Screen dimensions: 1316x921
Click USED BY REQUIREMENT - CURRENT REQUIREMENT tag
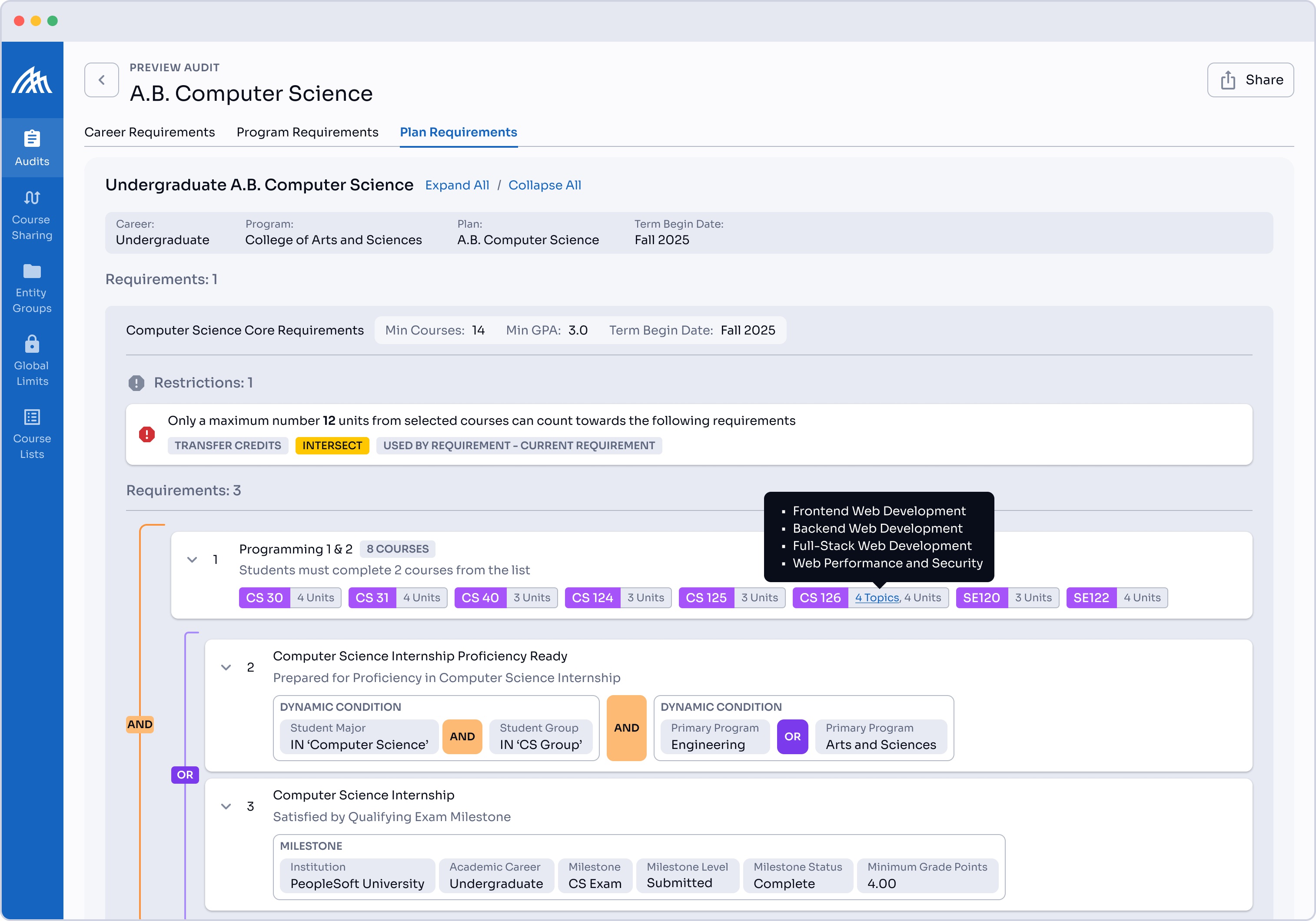tap(519, 446)
